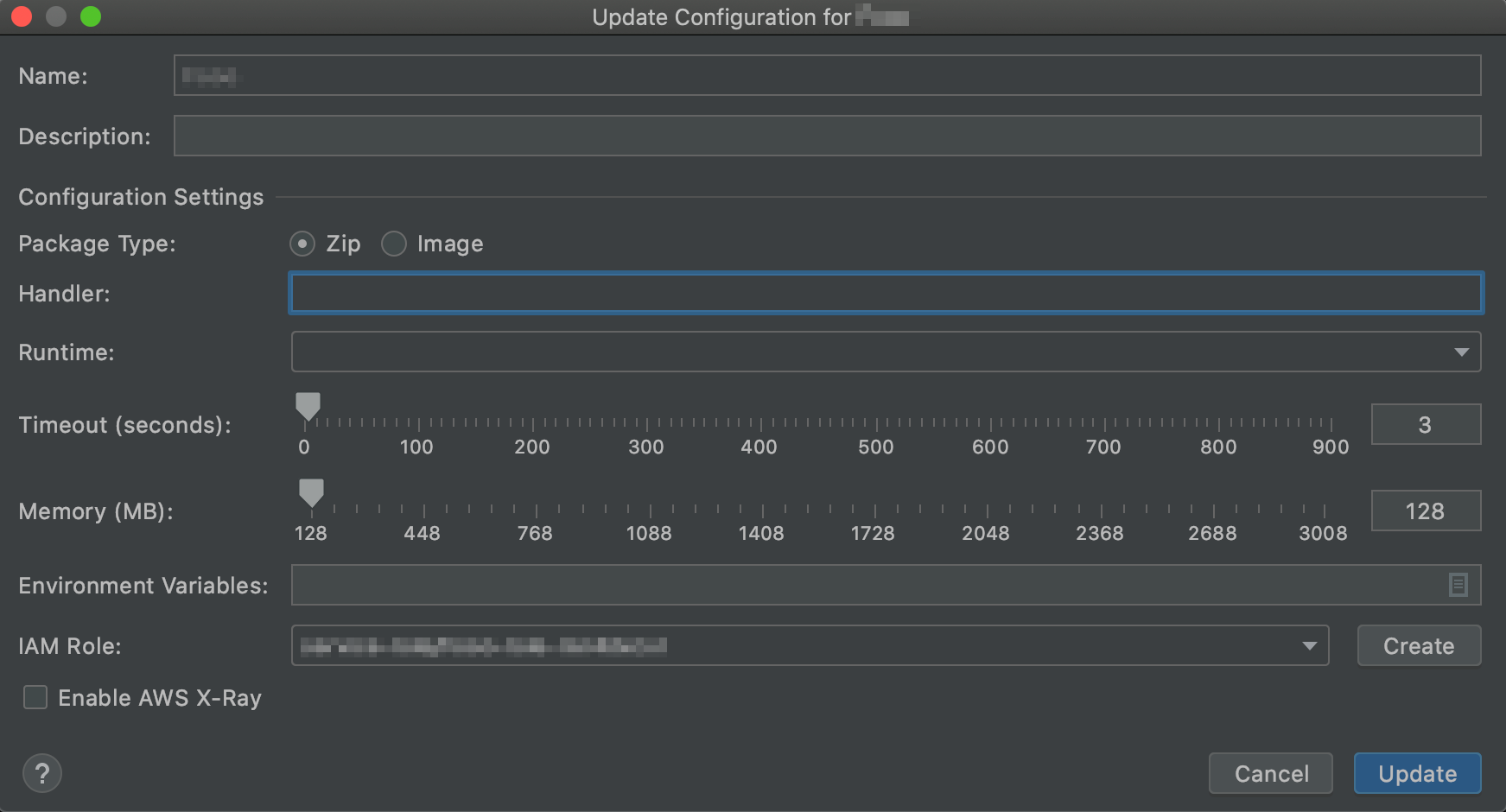Click the help question mark icon
Image resolution: width=1506 pixels, height=812 pixels.
coord(41,773)
